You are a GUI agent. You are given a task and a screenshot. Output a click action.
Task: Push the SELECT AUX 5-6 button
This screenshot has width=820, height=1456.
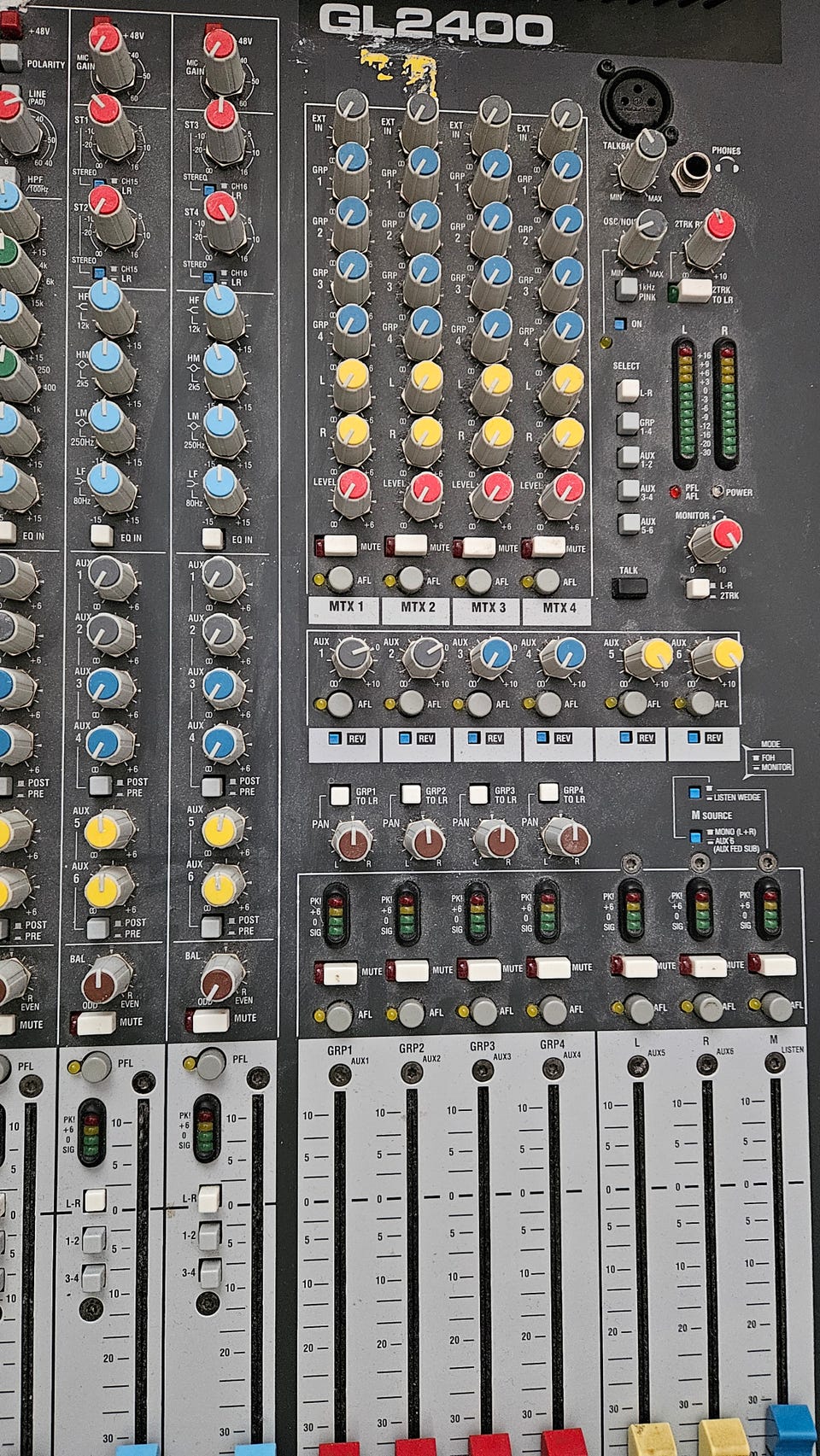click(x=629, y=523)
